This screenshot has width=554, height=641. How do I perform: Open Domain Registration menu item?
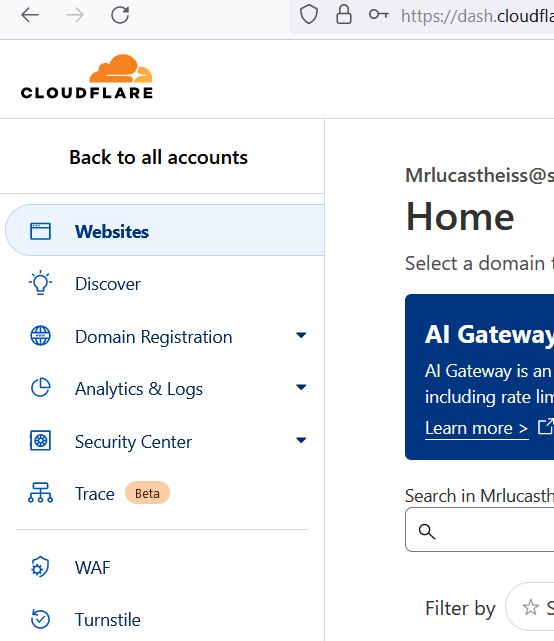pyautogui.click(x=154, y=337)
